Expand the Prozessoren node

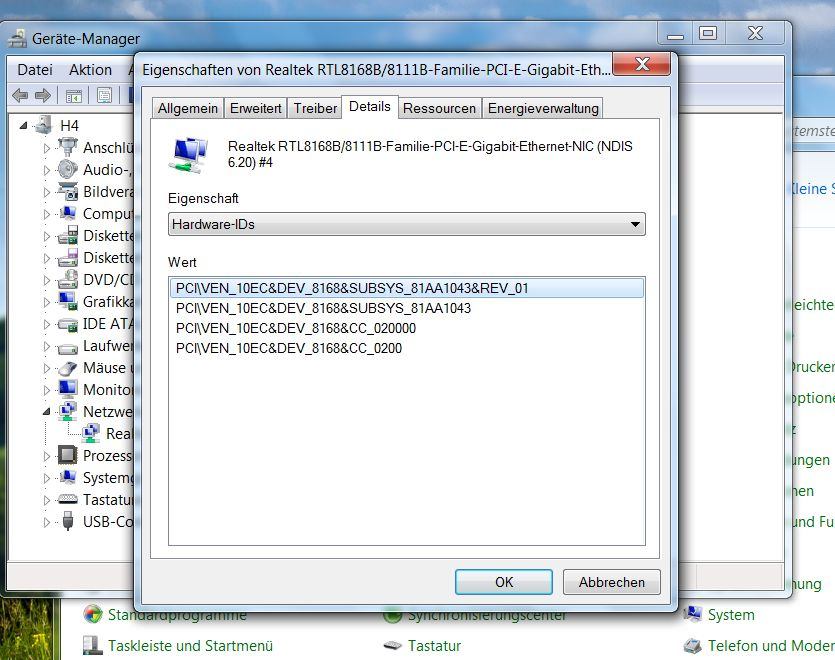point(47,456)
